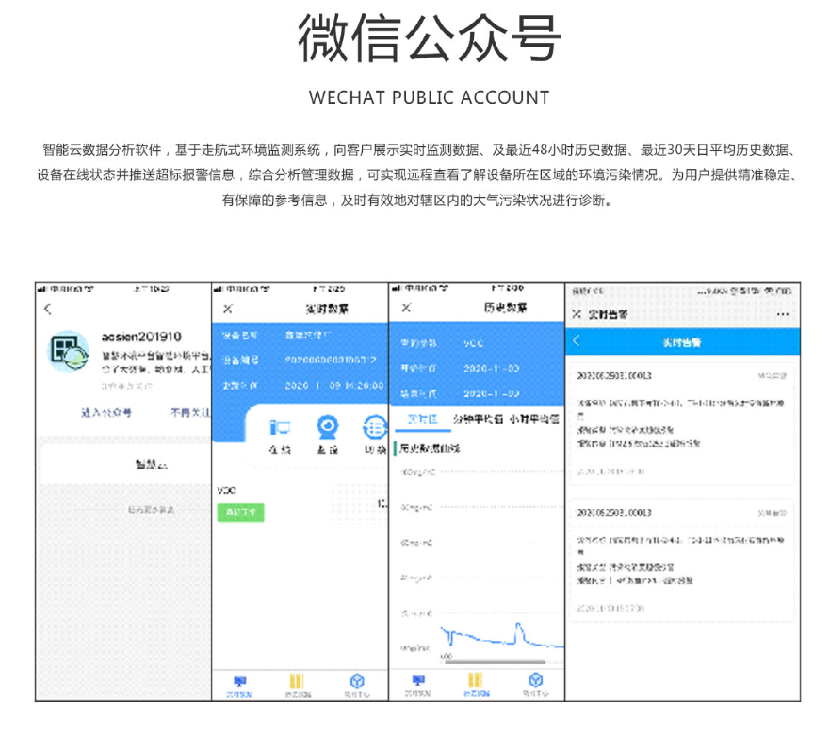Tap the 不再关注 unfollow link
The width and height of the screenshot is (835, 741).
(x=190, y=412)
